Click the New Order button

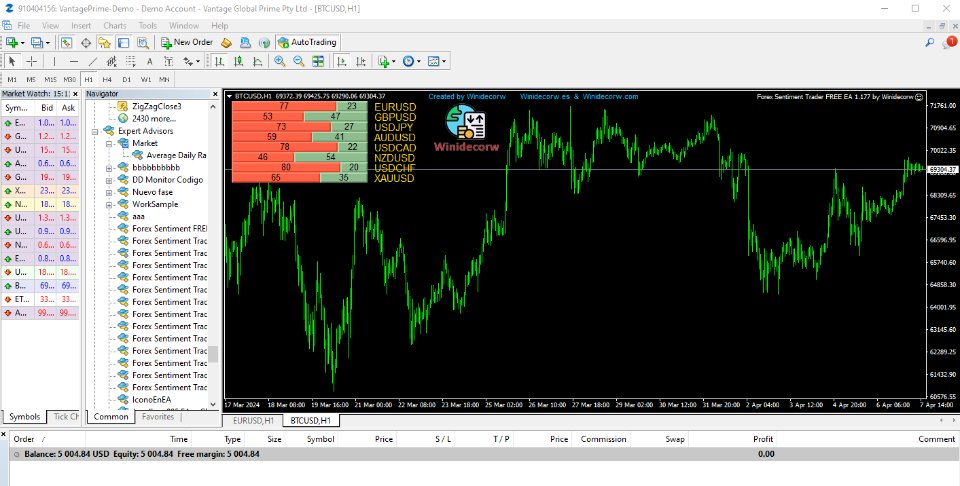[187, 42]
